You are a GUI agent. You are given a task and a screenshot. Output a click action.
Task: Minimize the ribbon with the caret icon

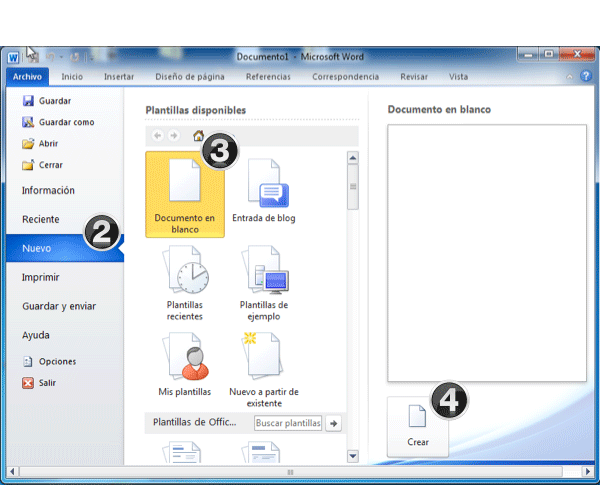pyautogui.click(x=569, y=77)
